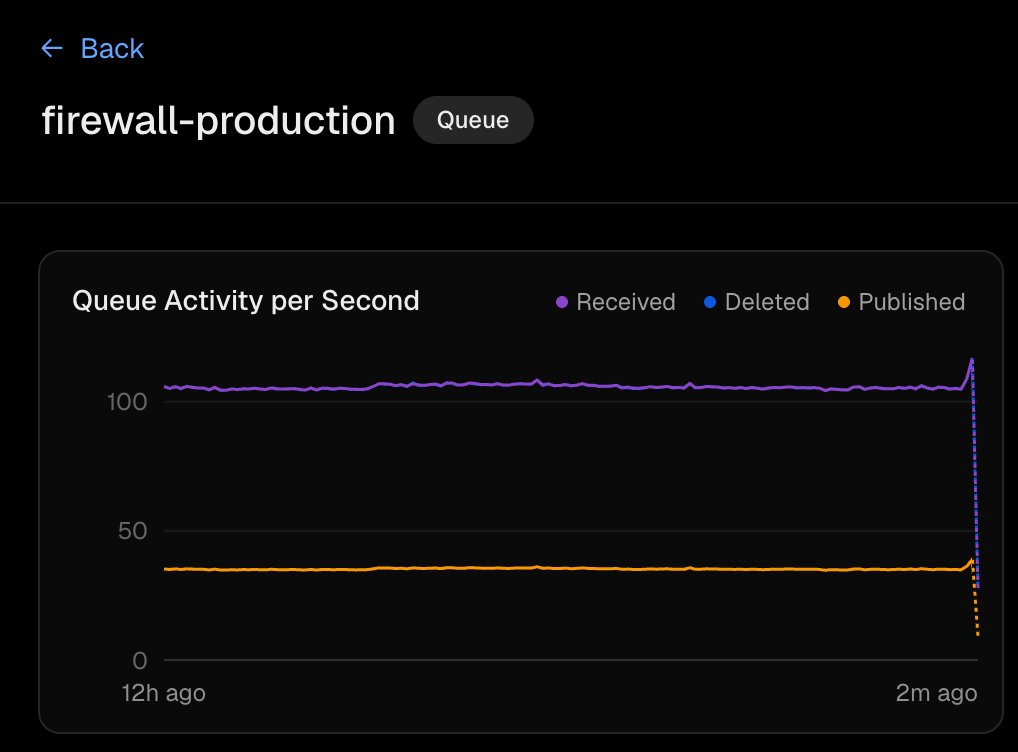1018x752 pixels.
Task: Click the purple spike peak at chart end
Action: click(x=971, y=358)
